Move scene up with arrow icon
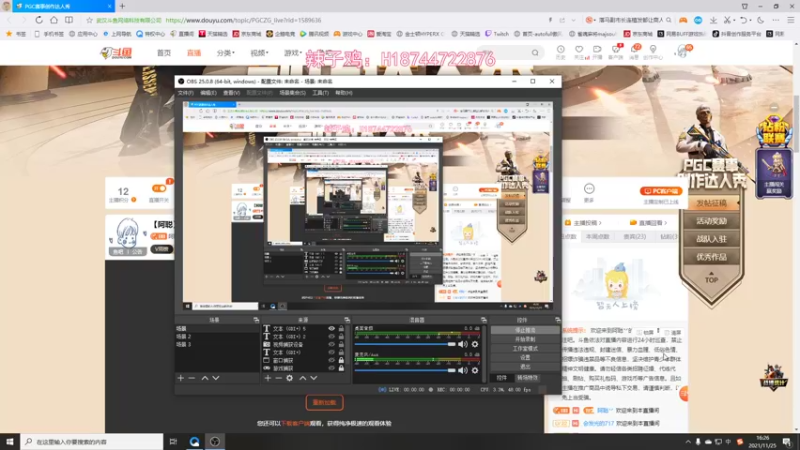Viewport: 800px width, 450px height. tap(205, 378)
